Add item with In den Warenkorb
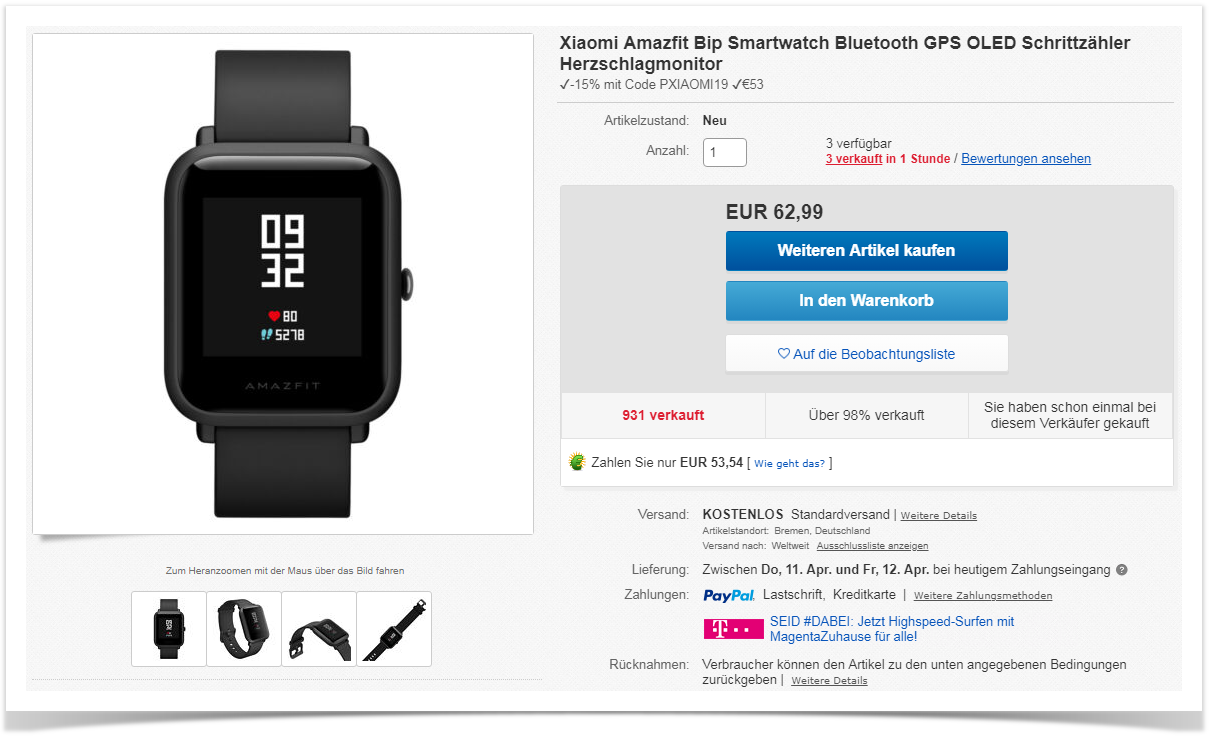1216x740 pixels. pos(866,301)
